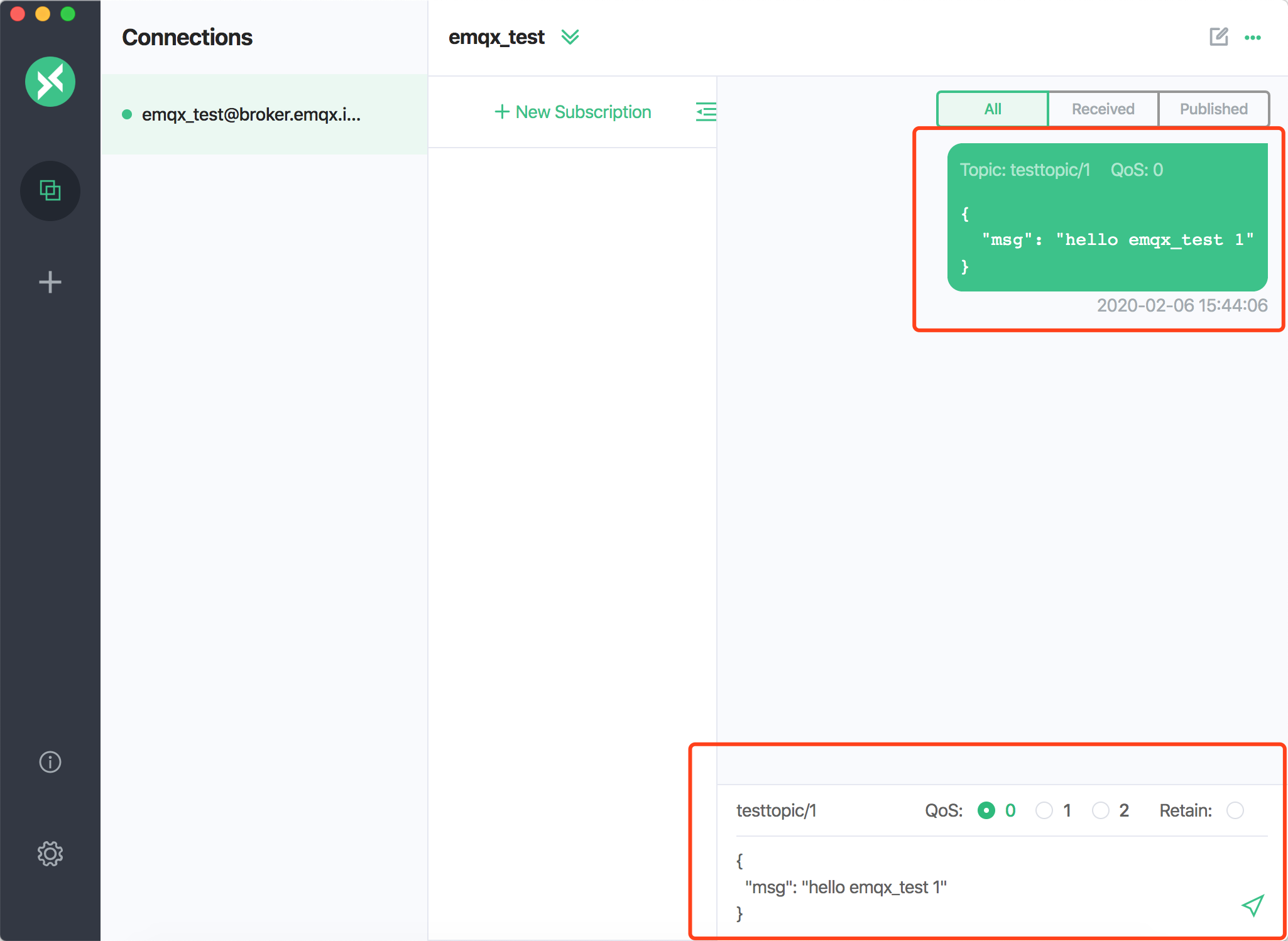Open the Connections panel icon in sidebar
Image resolution: width=1288 pixels, height=941 pixels.
(x=50, y=191)
